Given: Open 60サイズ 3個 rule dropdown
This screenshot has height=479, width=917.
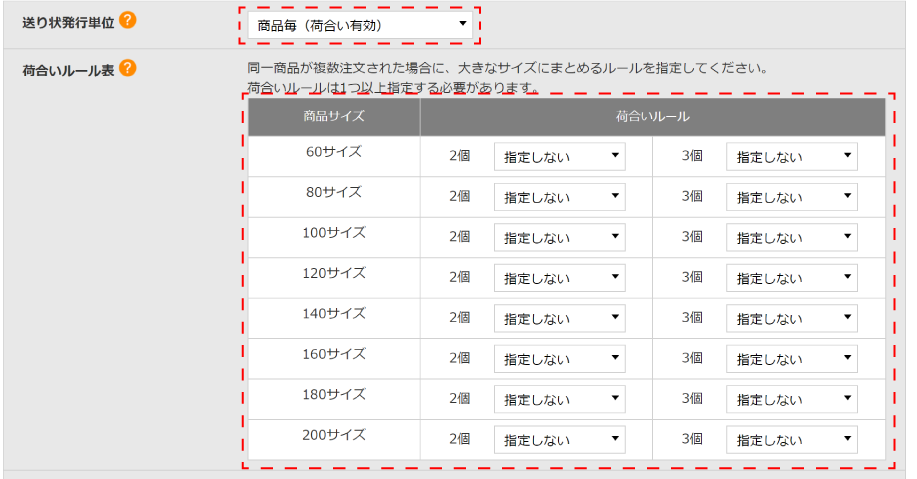Looking at the screenshot, I should tap(792, 157).
